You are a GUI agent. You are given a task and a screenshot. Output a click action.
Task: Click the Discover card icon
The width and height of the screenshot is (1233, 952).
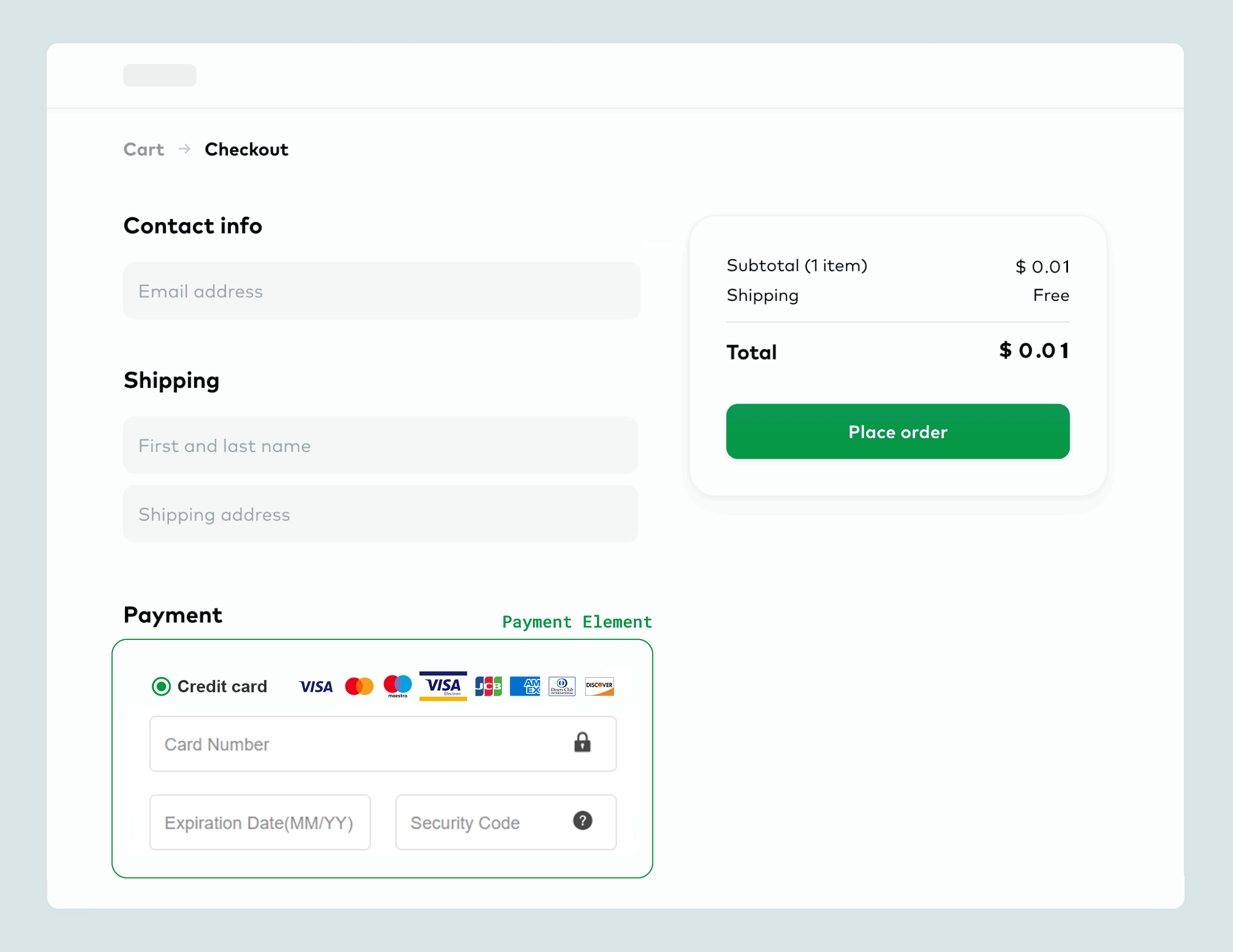[599, 687]
